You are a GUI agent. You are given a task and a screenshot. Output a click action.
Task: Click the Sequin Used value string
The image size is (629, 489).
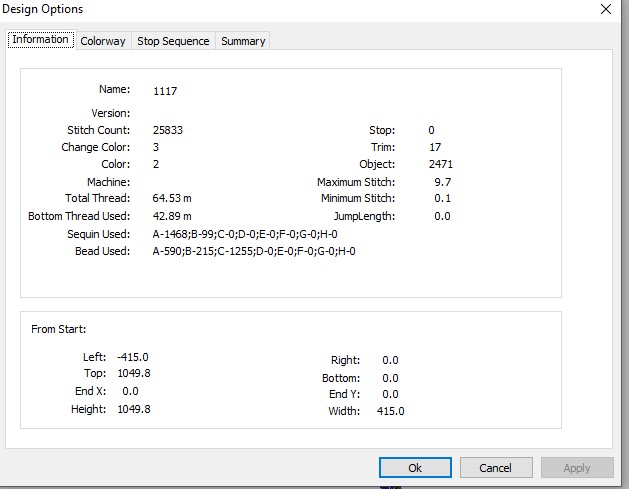click(x=245, y=234)
